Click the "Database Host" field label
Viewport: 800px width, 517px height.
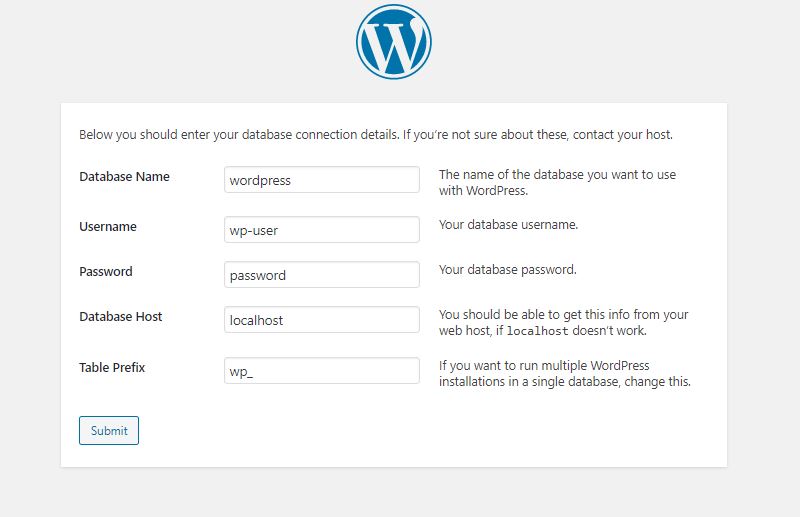pos(121,317)
